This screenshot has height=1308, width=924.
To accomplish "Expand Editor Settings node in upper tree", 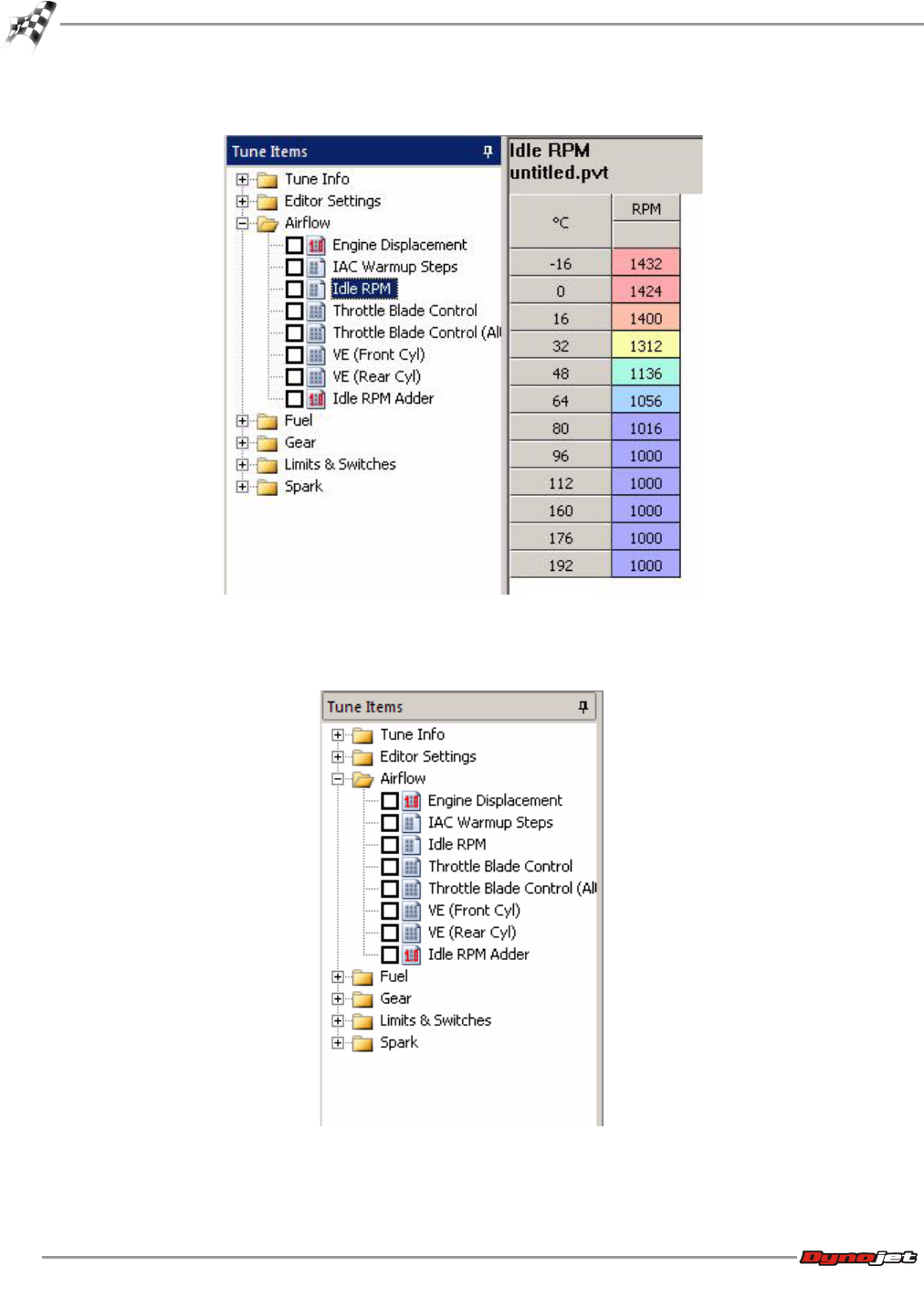I will (x=242, y=201).
